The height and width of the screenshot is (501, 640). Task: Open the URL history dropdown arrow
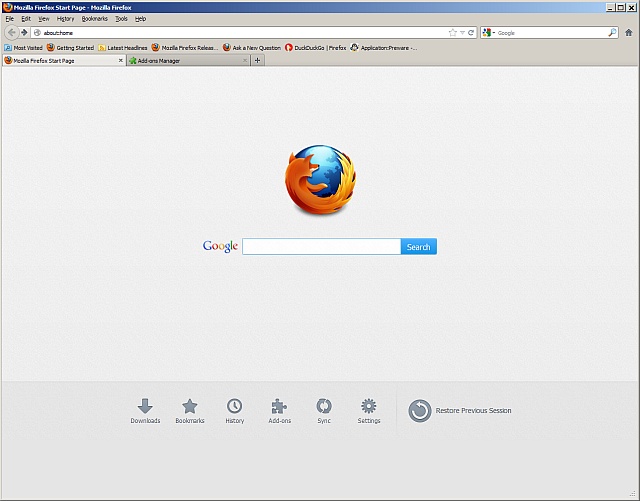[462, 33]
